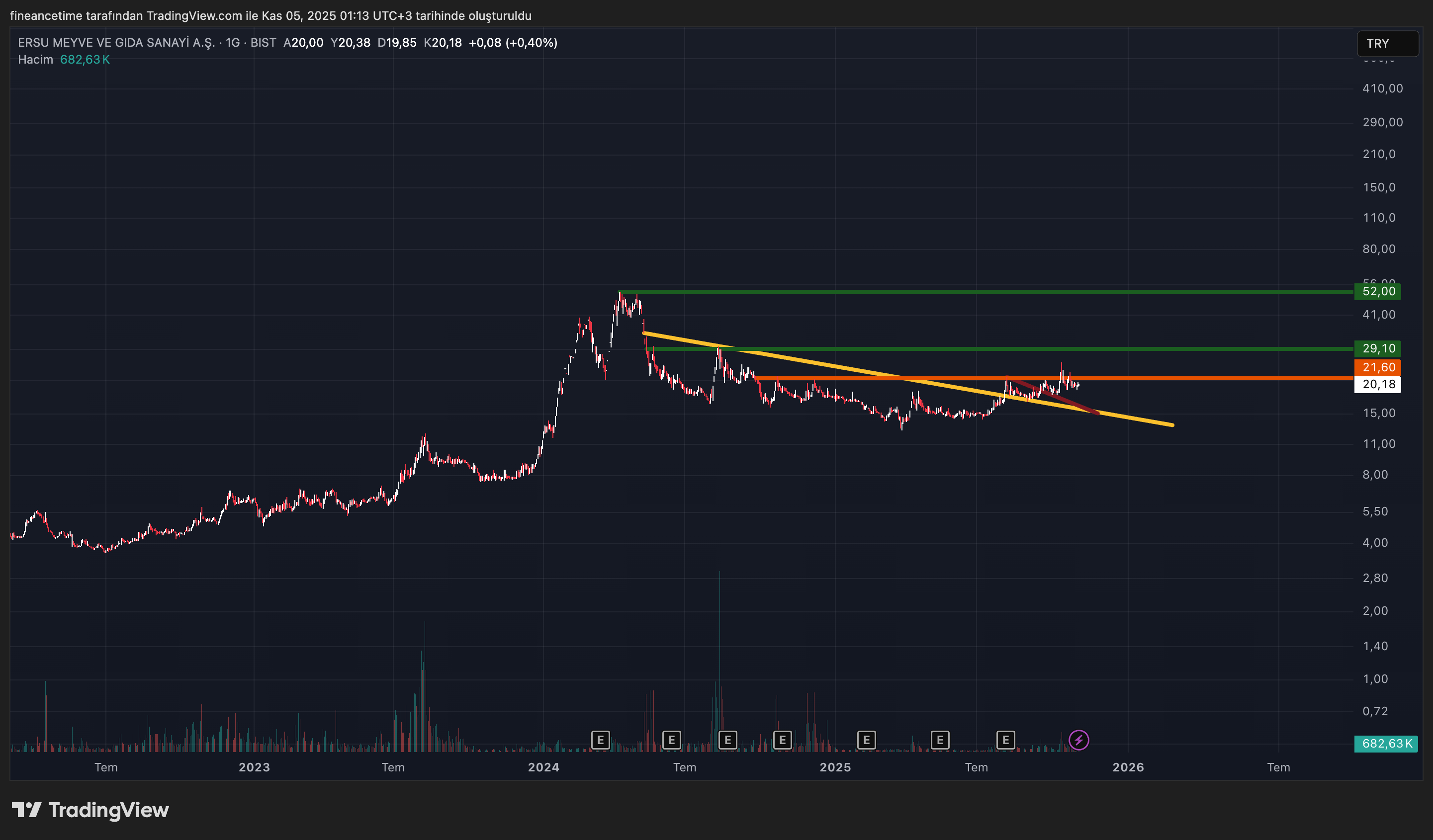
Task: Click the E marker just before Tem 2025
Action: pos(939,740)
